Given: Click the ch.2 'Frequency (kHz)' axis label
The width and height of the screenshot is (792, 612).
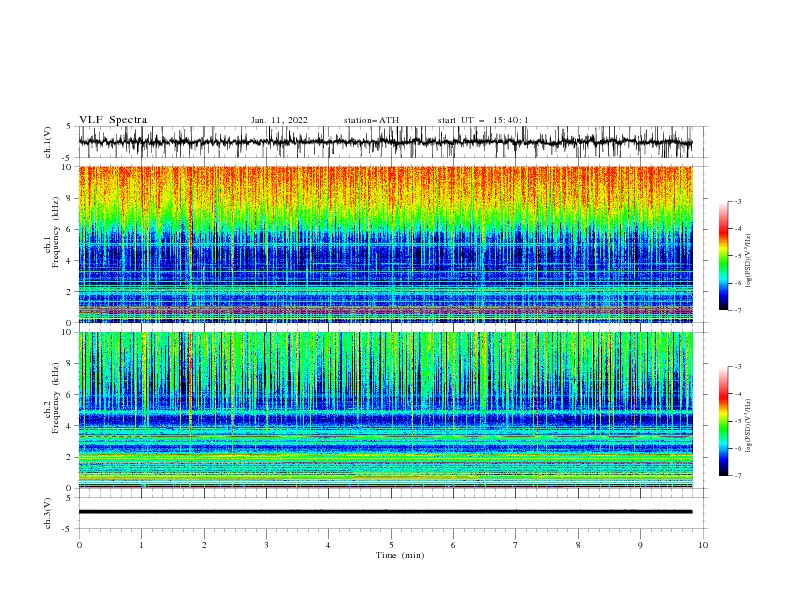Looking at the screenshot, I should tap(55, 398).
